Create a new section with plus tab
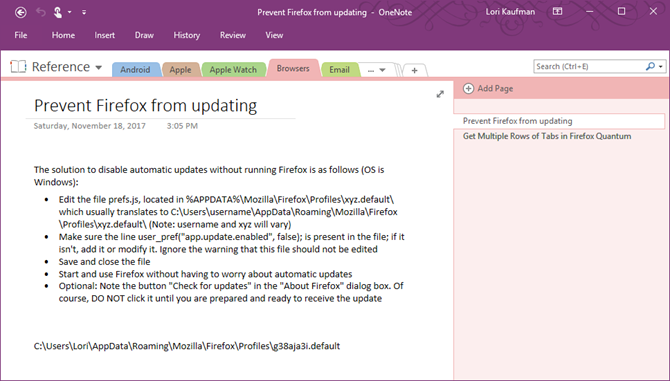This screenshot has width=670, height=381. (414, 70)
